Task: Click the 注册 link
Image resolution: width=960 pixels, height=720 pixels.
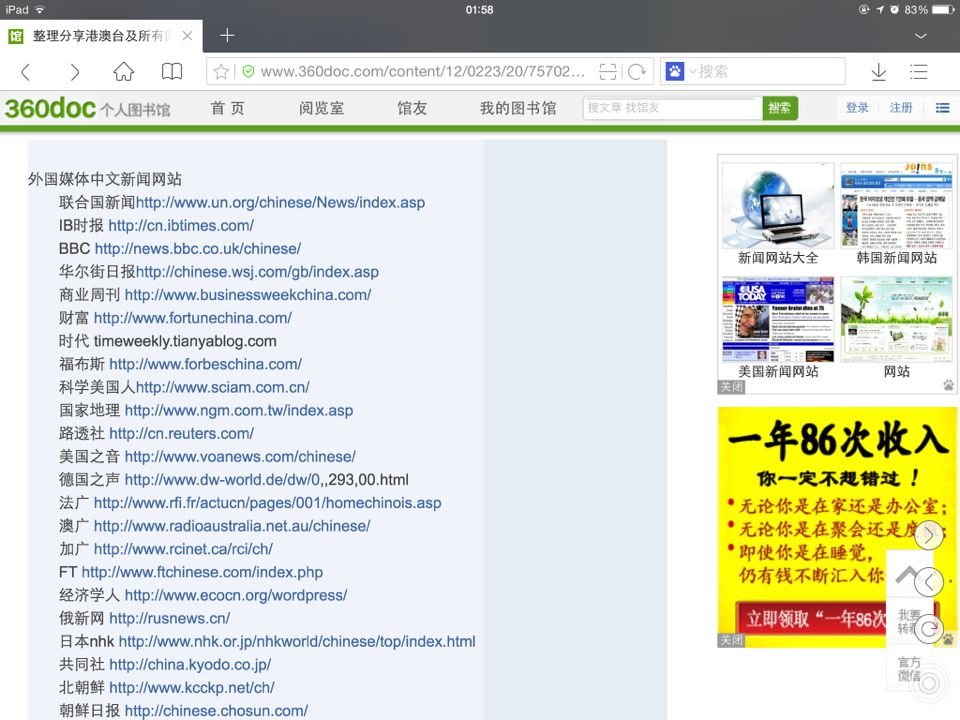Action: coord(901,108)
